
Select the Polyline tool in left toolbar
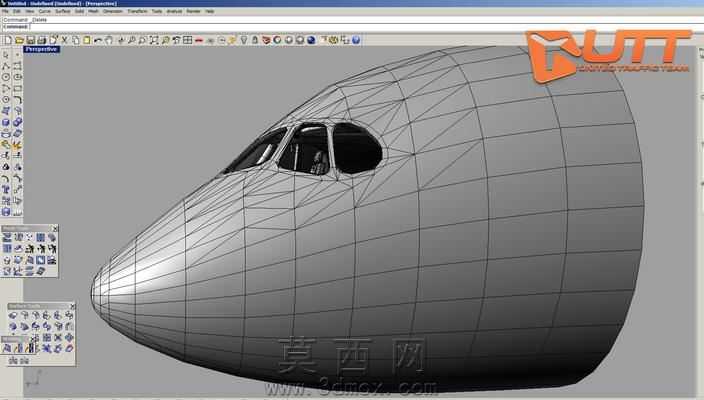pyautogui.click(x=6, y=66)
